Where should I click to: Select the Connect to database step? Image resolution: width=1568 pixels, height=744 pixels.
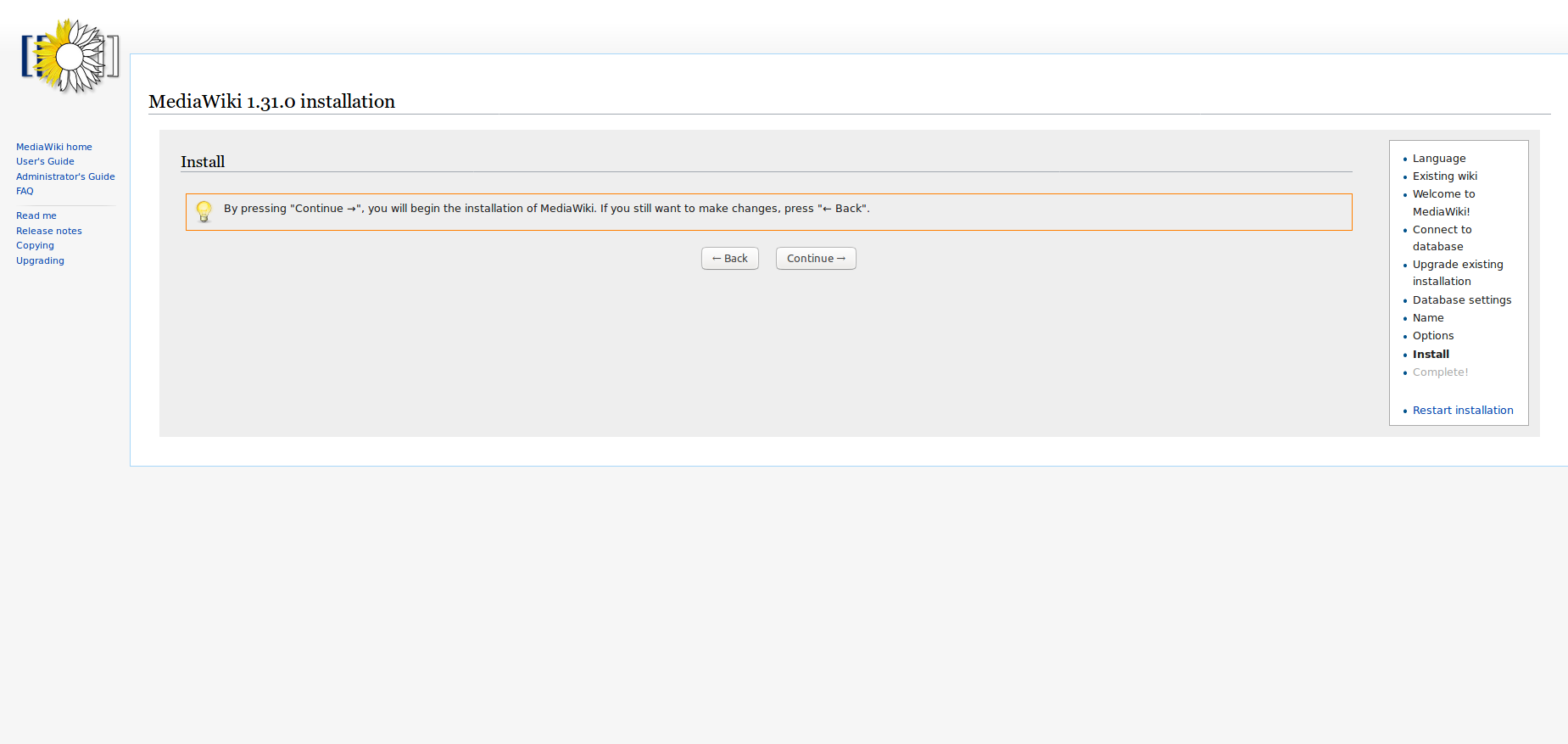(1442, 238)
